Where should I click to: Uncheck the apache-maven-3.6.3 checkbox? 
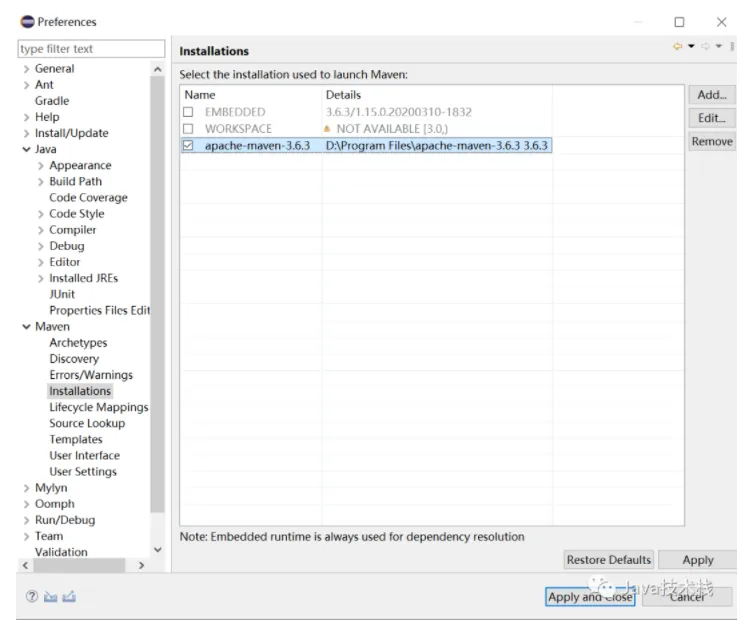click(x=188, y=145)
